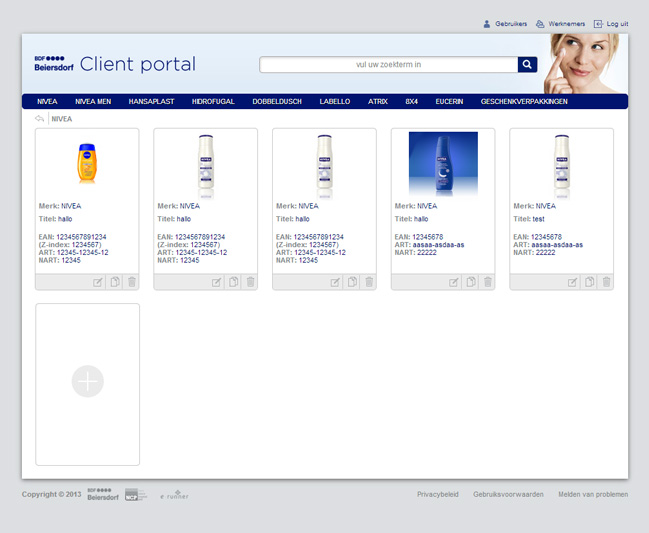The image size is (649, 533).
Task: Open the ATRIX category
Action: 378,101
